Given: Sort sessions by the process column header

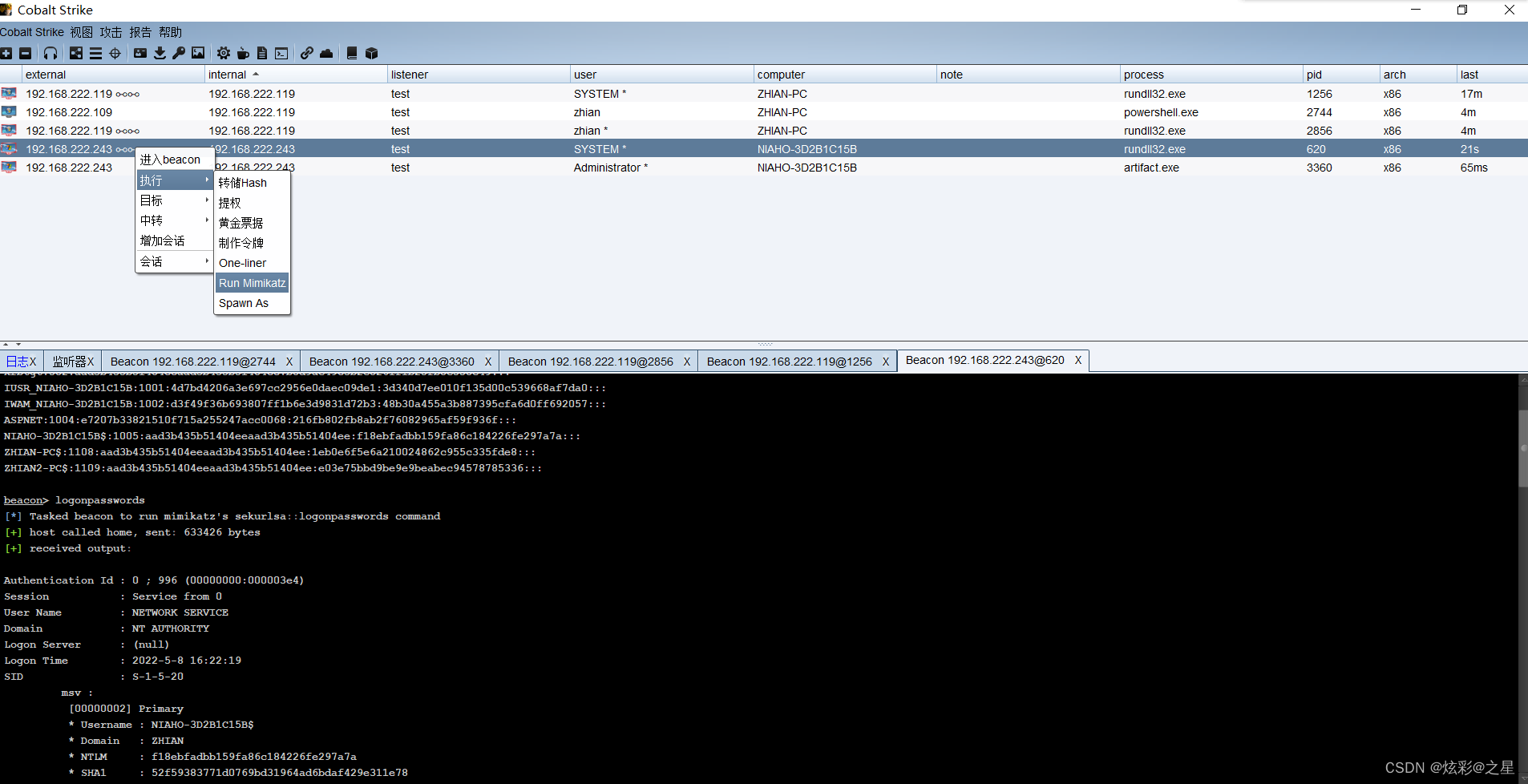Looking at the screenshot, I should [x=1211, y=75].
